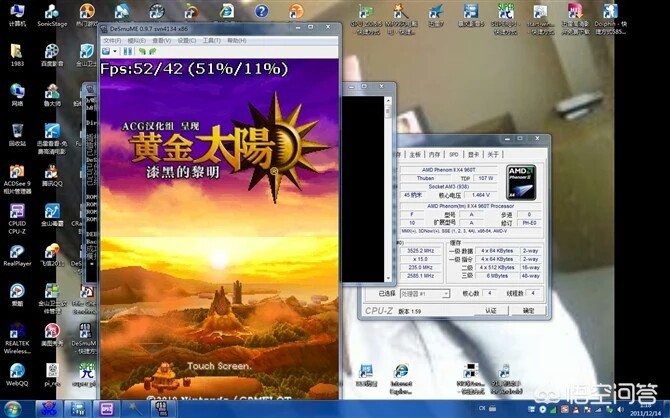
Task: Pause emulation with the DeSmuME pause icon
Action: pos(127,52)
